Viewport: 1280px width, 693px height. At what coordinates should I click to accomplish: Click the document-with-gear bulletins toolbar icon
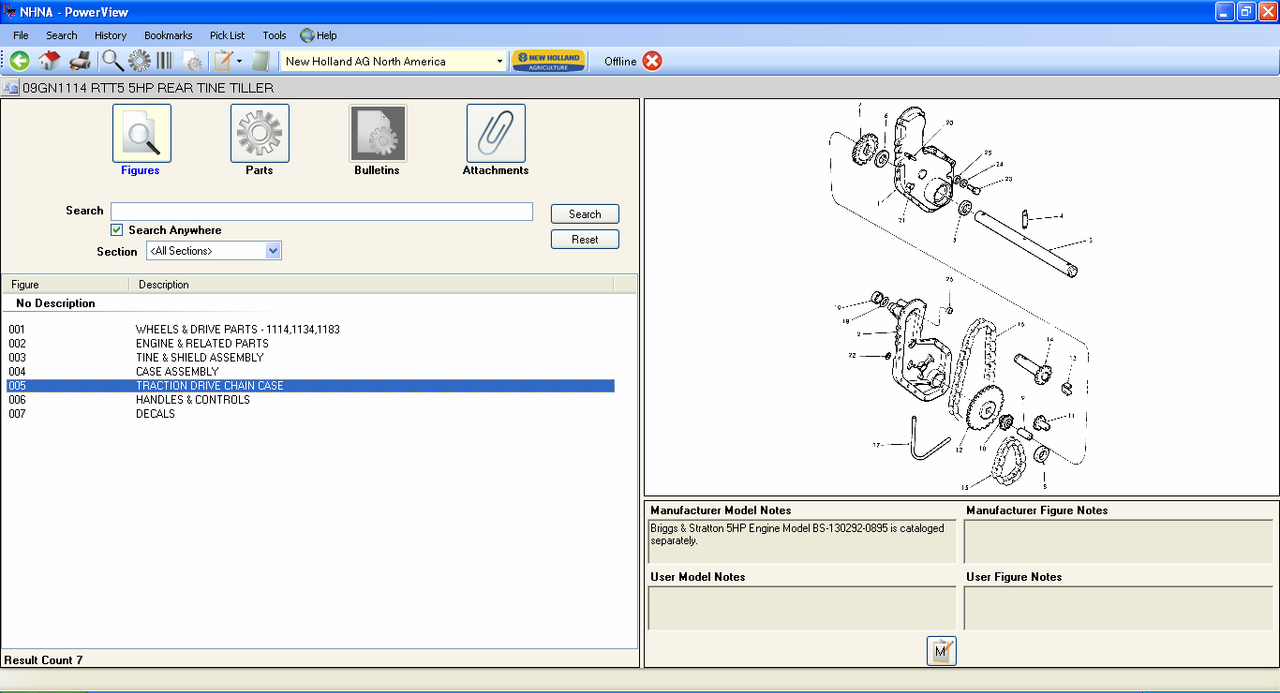point(192,61)
